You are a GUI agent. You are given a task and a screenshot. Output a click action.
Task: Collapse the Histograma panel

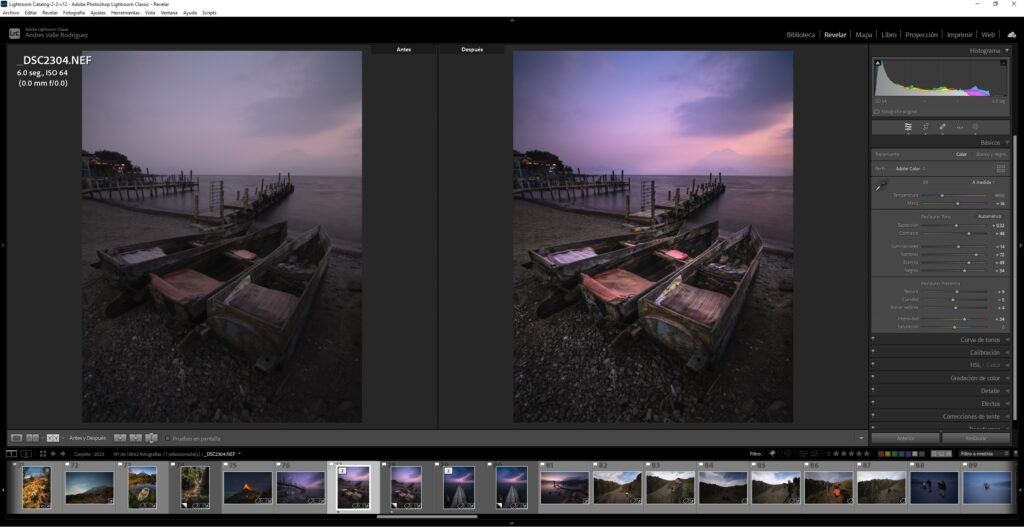pyautogui.click(x=1007, y=50)
